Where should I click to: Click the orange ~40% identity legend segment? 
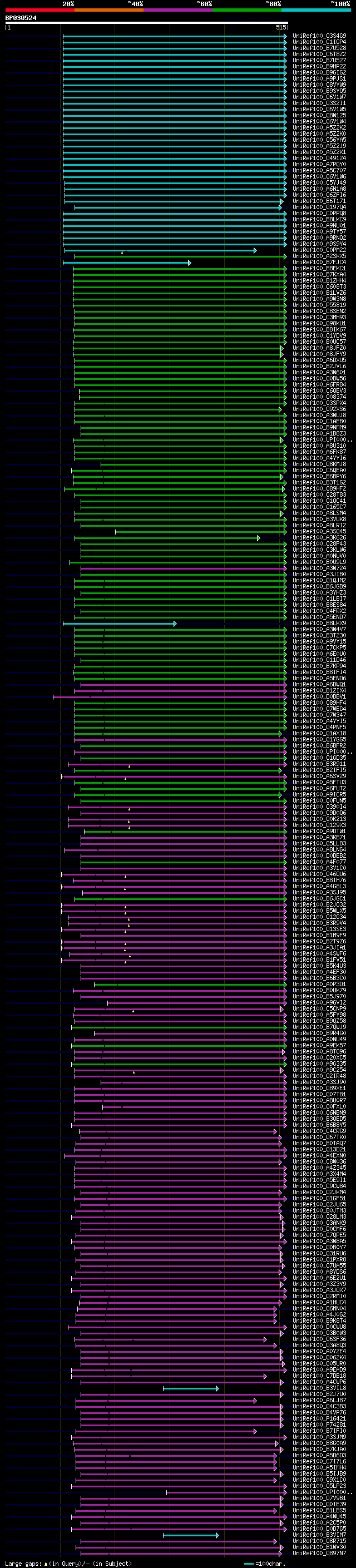pos(109,10)
